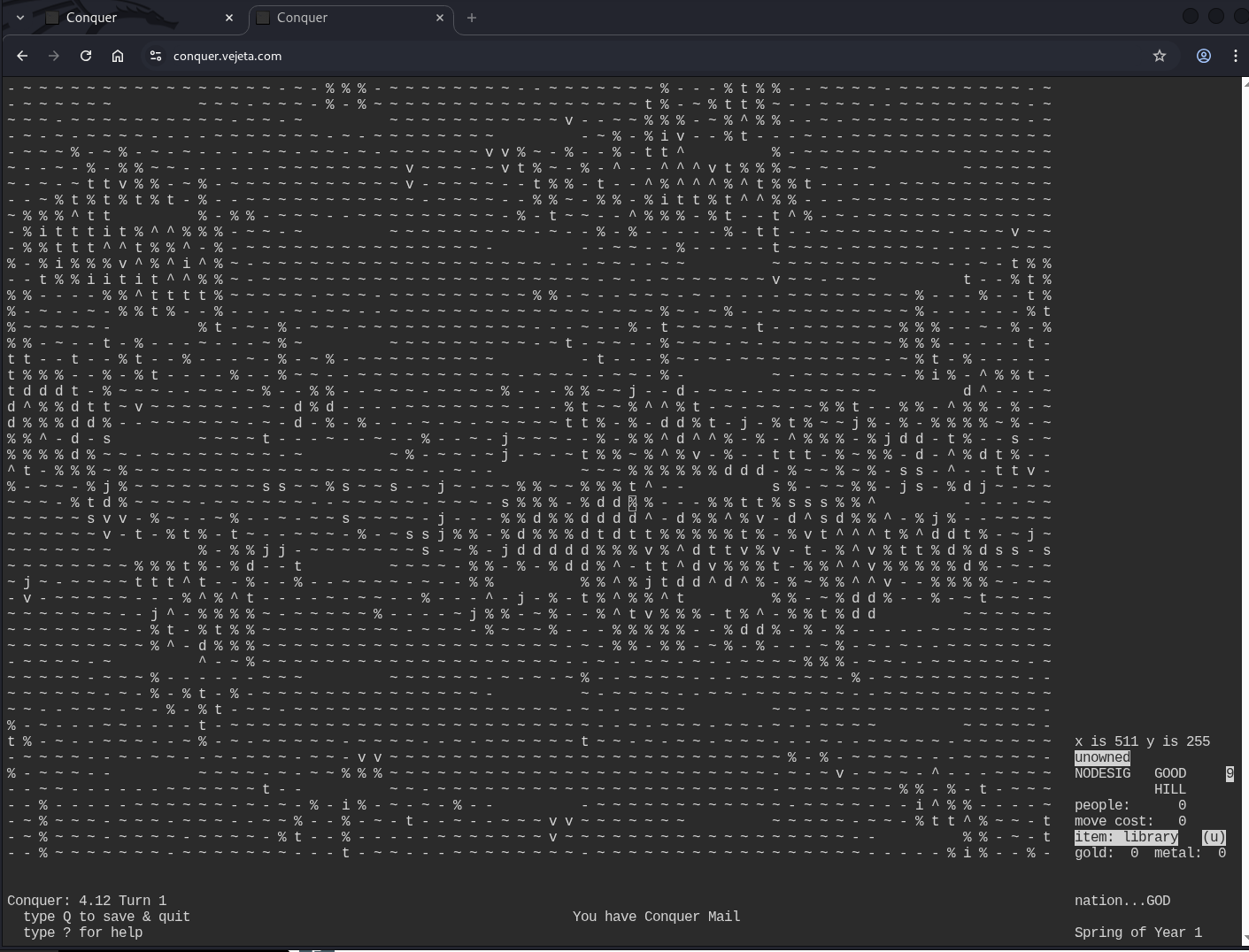This screenshot has width=1249, height=952.
Task: Close the first Conquer tab
Action: click(x=229, y=18)
